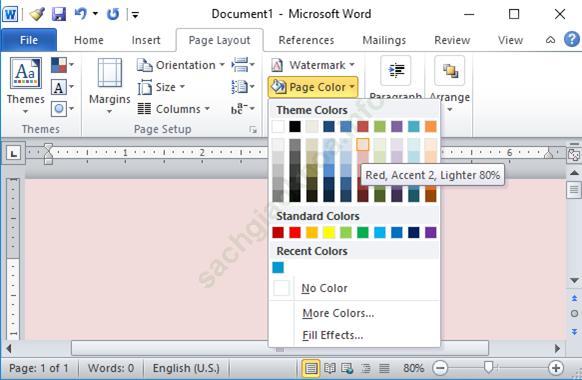Select White theme color swatch
The width and height of the screenshot is (582, 380).
[x=278, y=127]
